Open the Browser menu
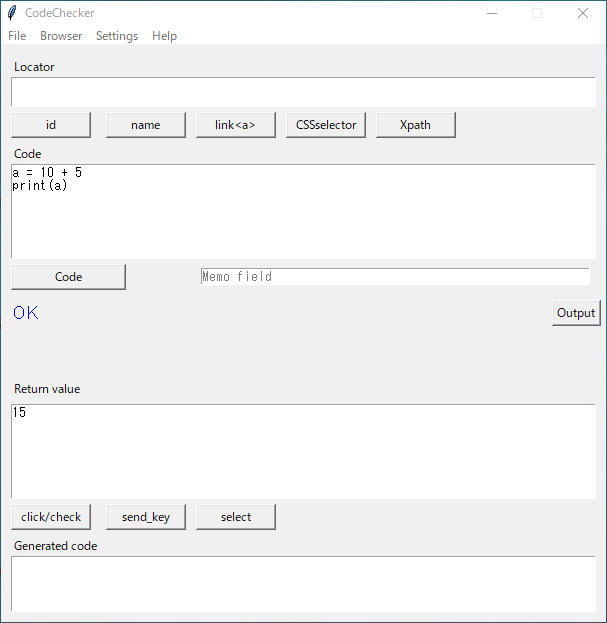 [x=61, y=36]
